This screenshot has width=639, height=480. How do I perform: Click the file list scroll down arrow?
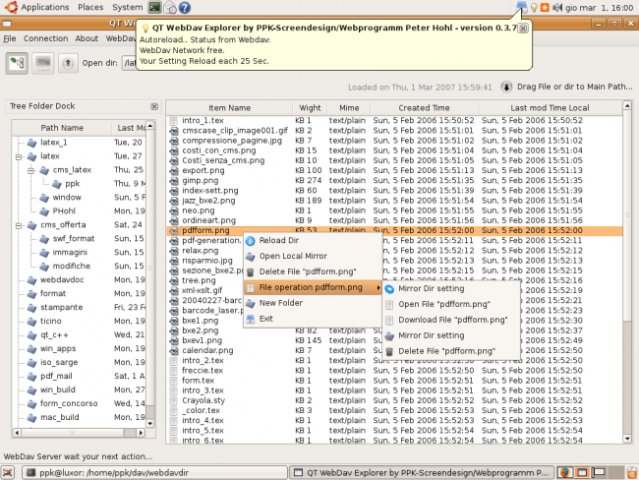coord(627,439)
